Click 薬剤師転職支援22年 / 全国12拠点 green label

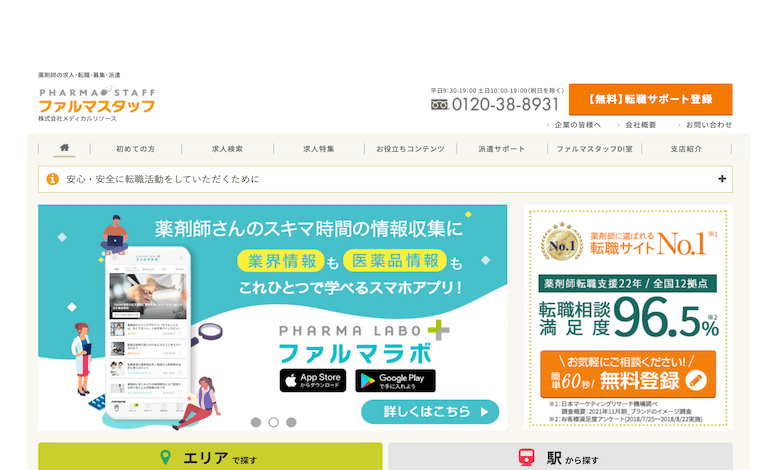628,283
